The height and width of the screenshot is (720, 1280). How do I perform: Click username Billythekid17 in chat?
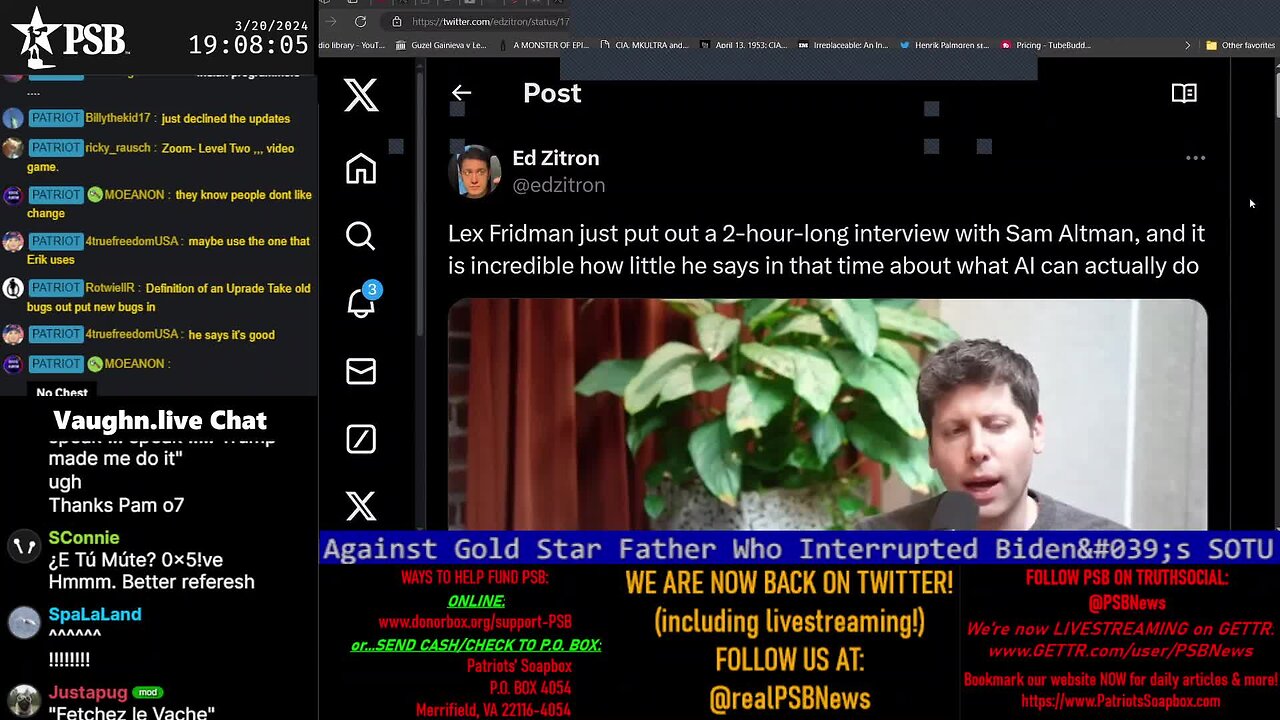[x=118, y=118]
